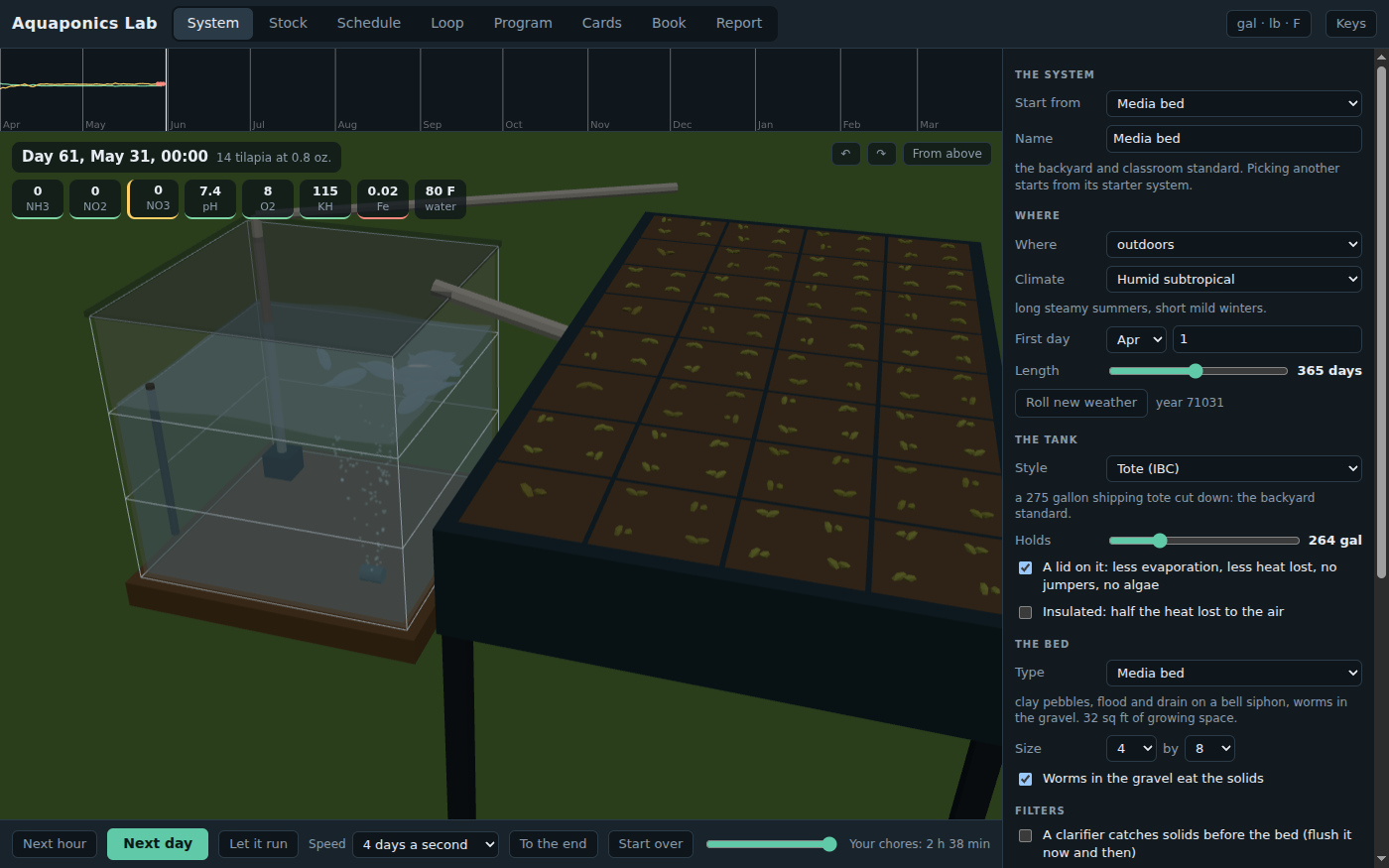Click Let it run button
This screenshot has height=868, width=1389.
click(x=258, y=844)
